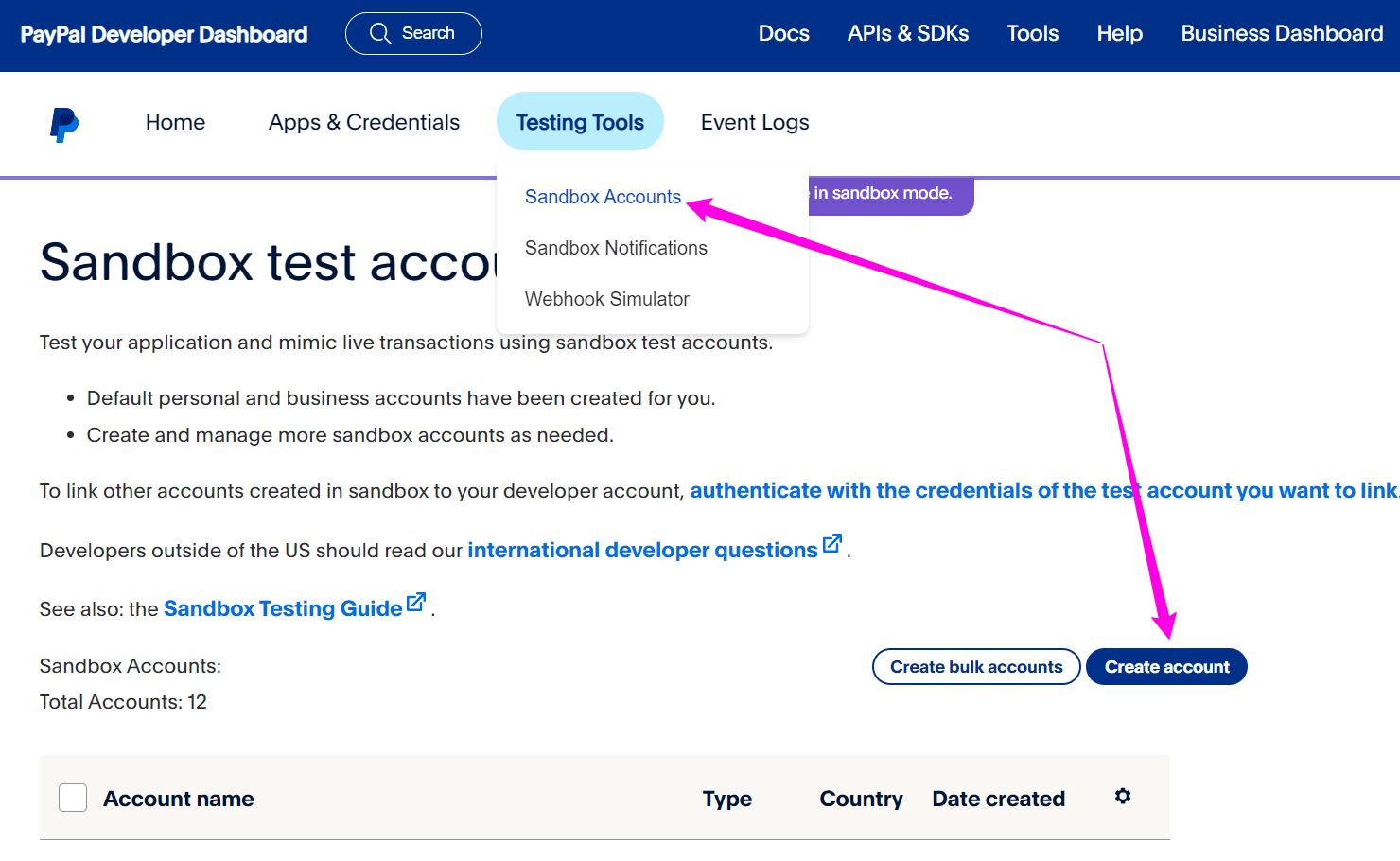Open the table settings gear icon
Screen dimensions: 1400x861
1122,797
